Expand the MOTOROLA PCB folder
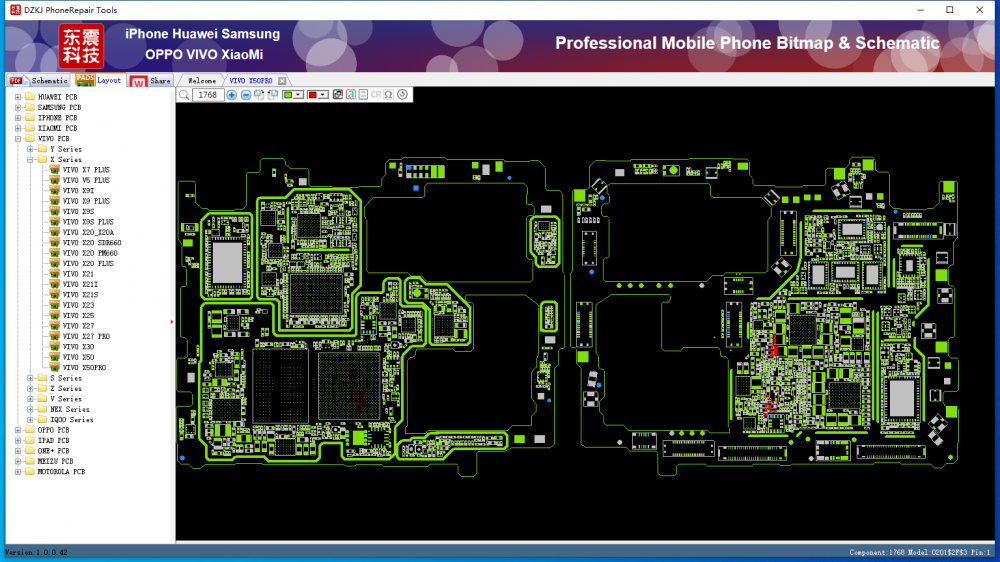The width and height of the screenshot is (1000, 562). point(18,472)
